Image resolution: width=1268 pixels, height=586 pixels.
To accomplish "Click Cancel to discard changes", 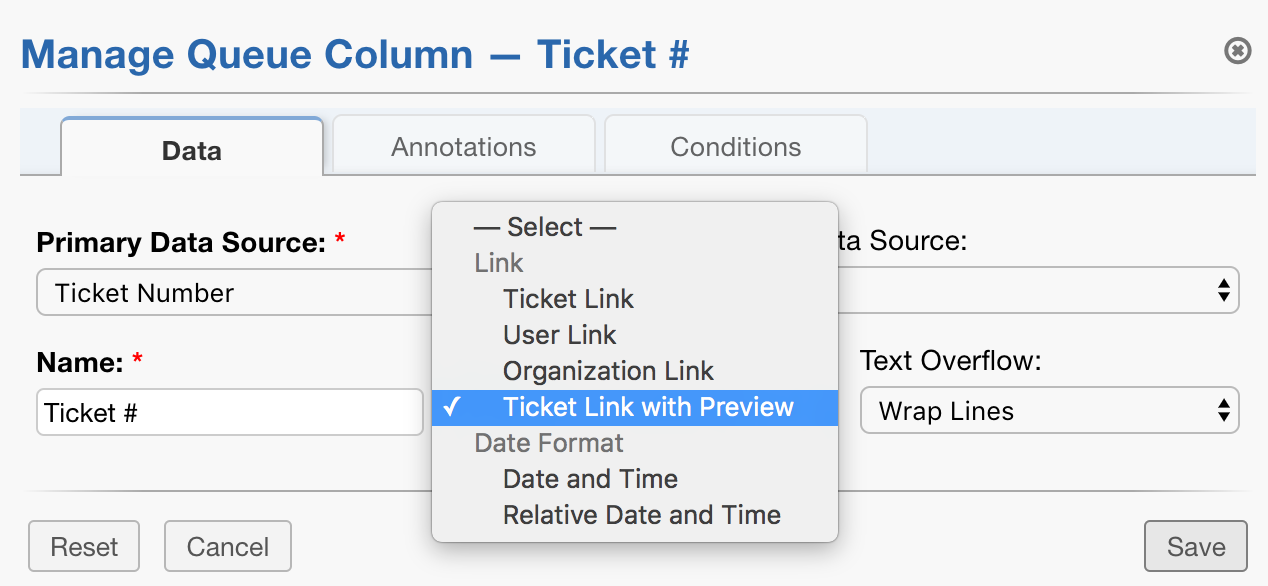I will tap(227, 546).
